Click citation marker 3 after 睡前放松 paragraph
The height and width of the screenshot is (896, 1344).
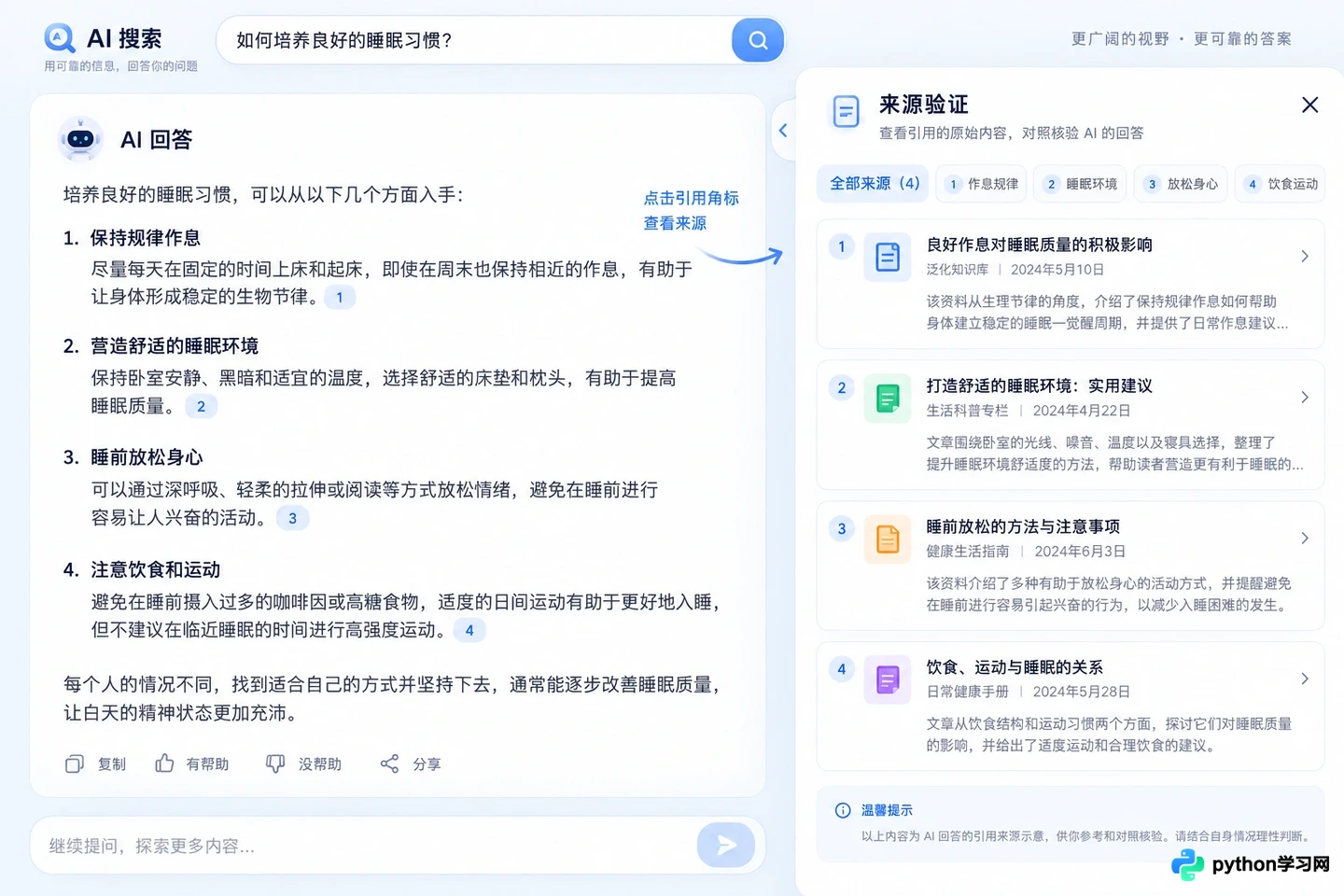[292, 518]
